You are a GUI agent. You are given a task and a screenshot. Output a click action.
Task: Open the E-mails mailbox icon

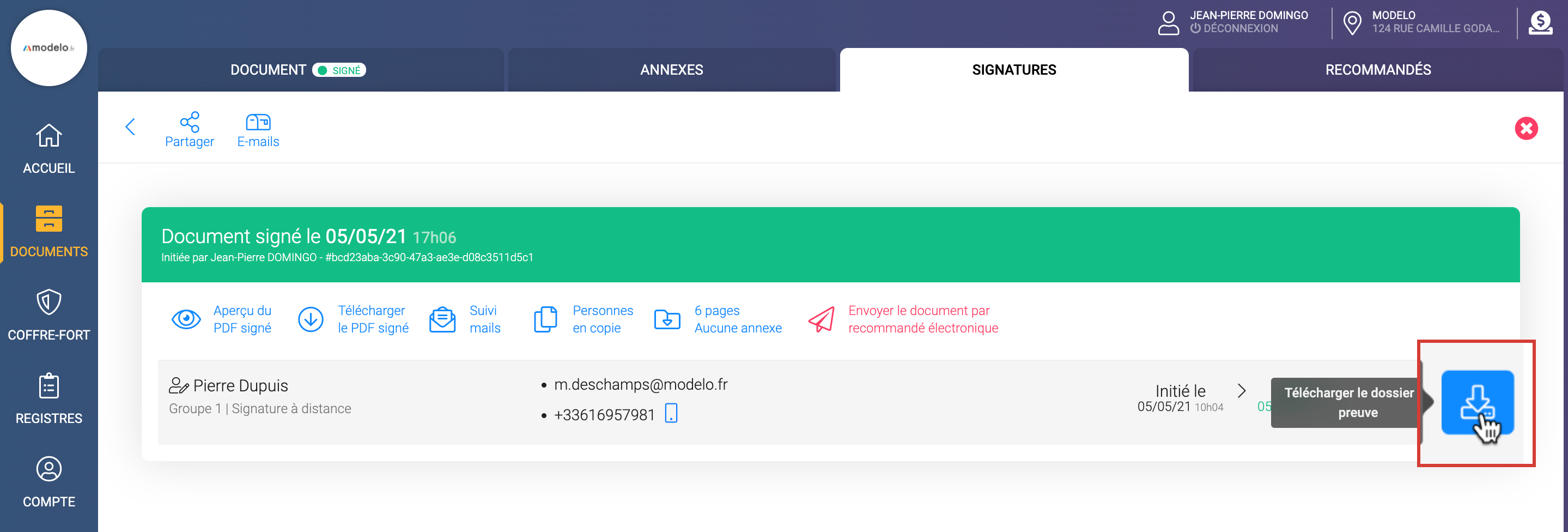tap(258, 122)
